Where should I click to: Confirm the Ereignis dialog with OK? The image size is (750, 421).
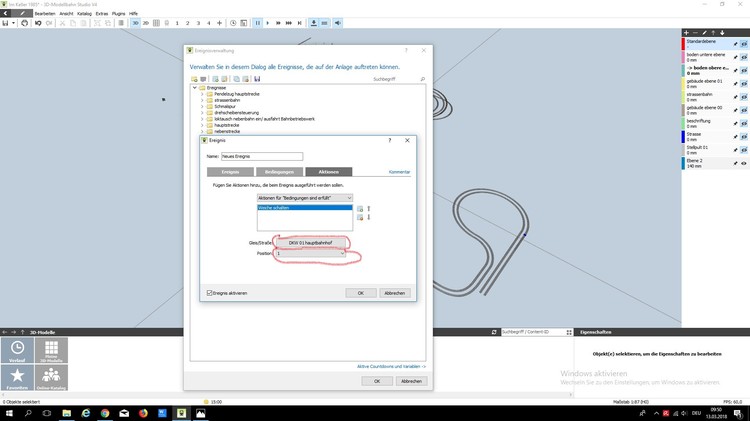tap(361, 293)
